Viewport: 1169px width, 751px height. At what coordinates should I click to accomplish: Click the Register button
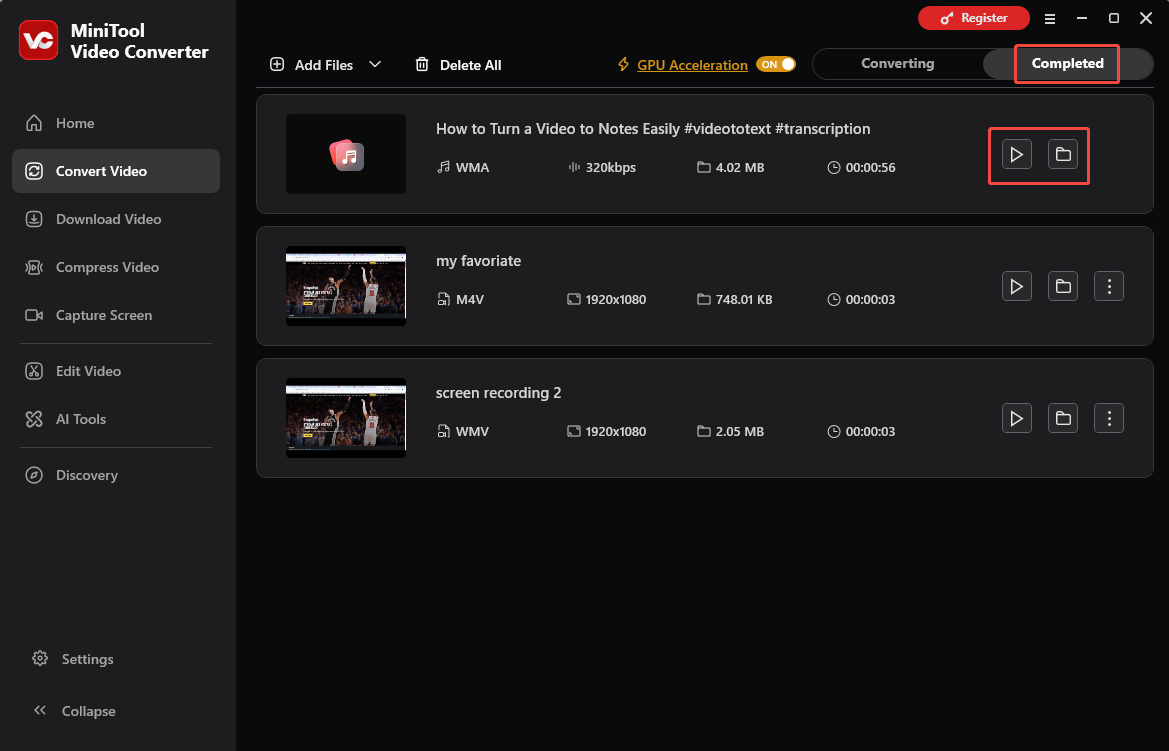click(x=974, y=18)
